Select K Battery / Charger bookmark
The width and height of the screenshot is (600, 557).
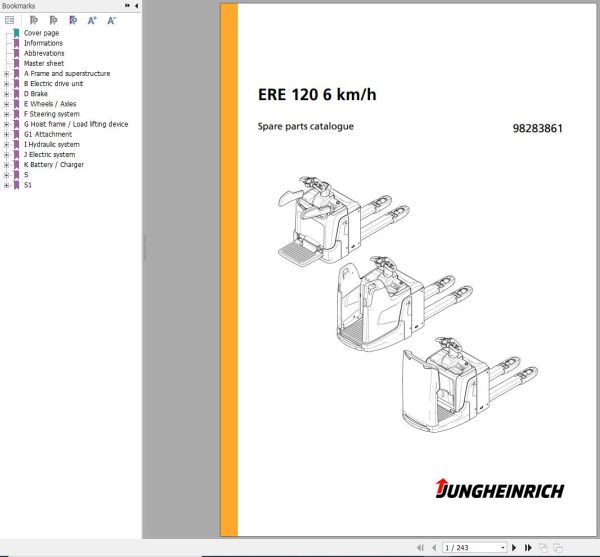pyautogui.click(x=54, y=165)
